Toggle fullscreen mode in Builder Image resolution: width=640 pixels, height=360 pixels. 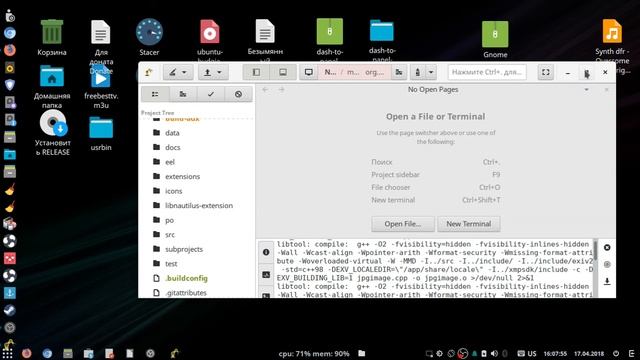[545, 72]
